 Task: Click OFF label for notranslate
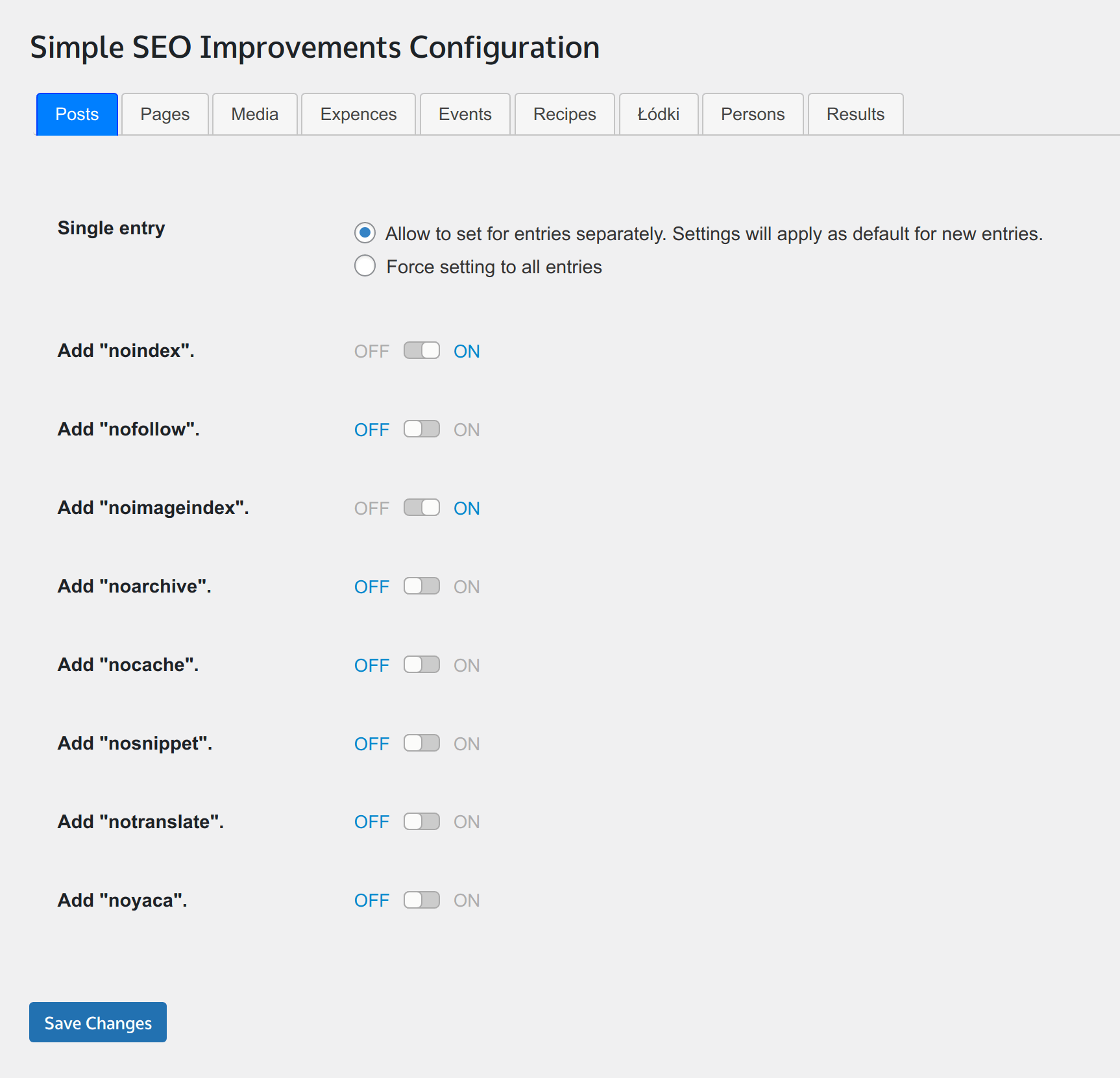pos(372,822)
